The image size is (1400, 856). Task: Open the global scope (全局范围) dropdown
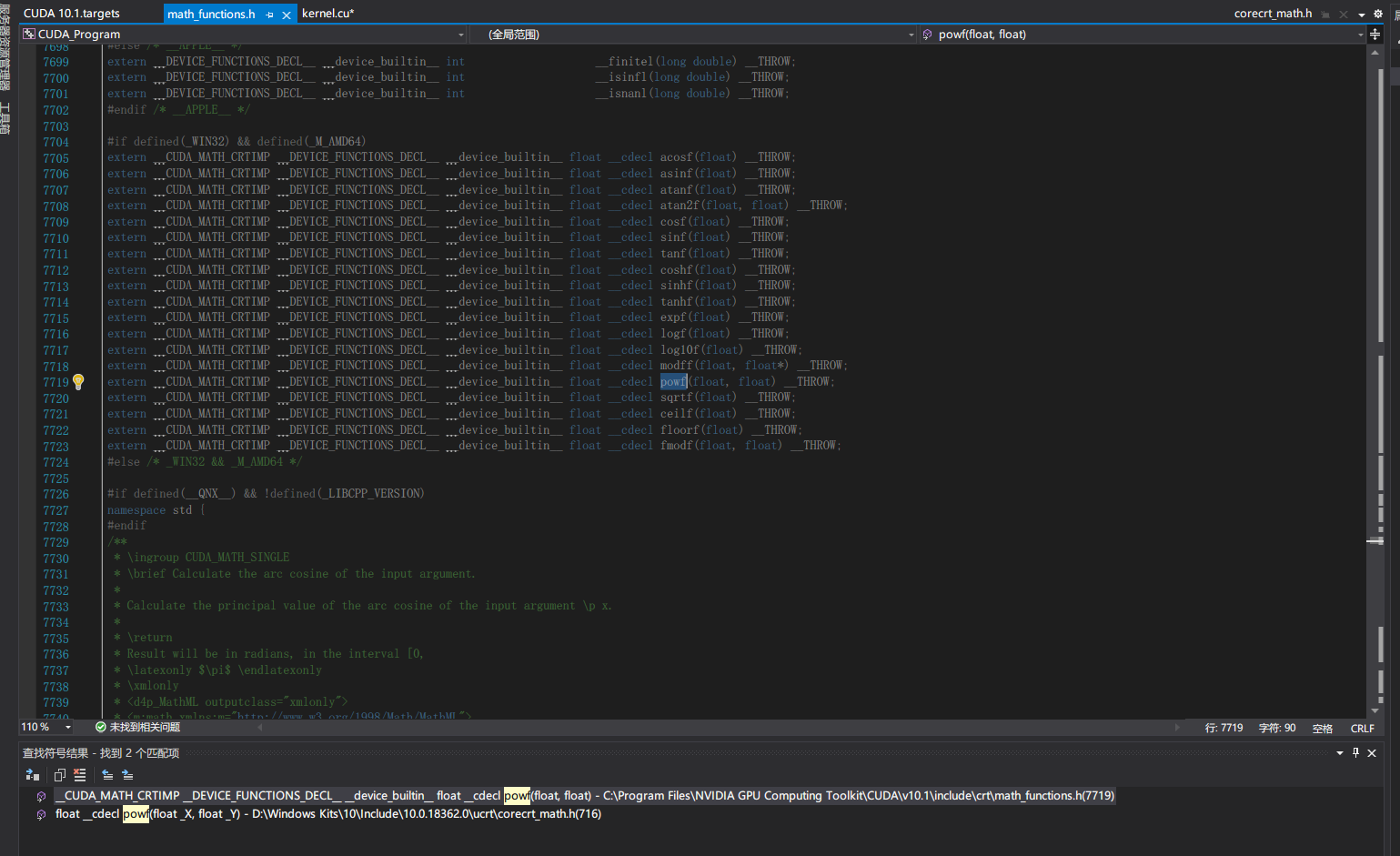[693, 35]
